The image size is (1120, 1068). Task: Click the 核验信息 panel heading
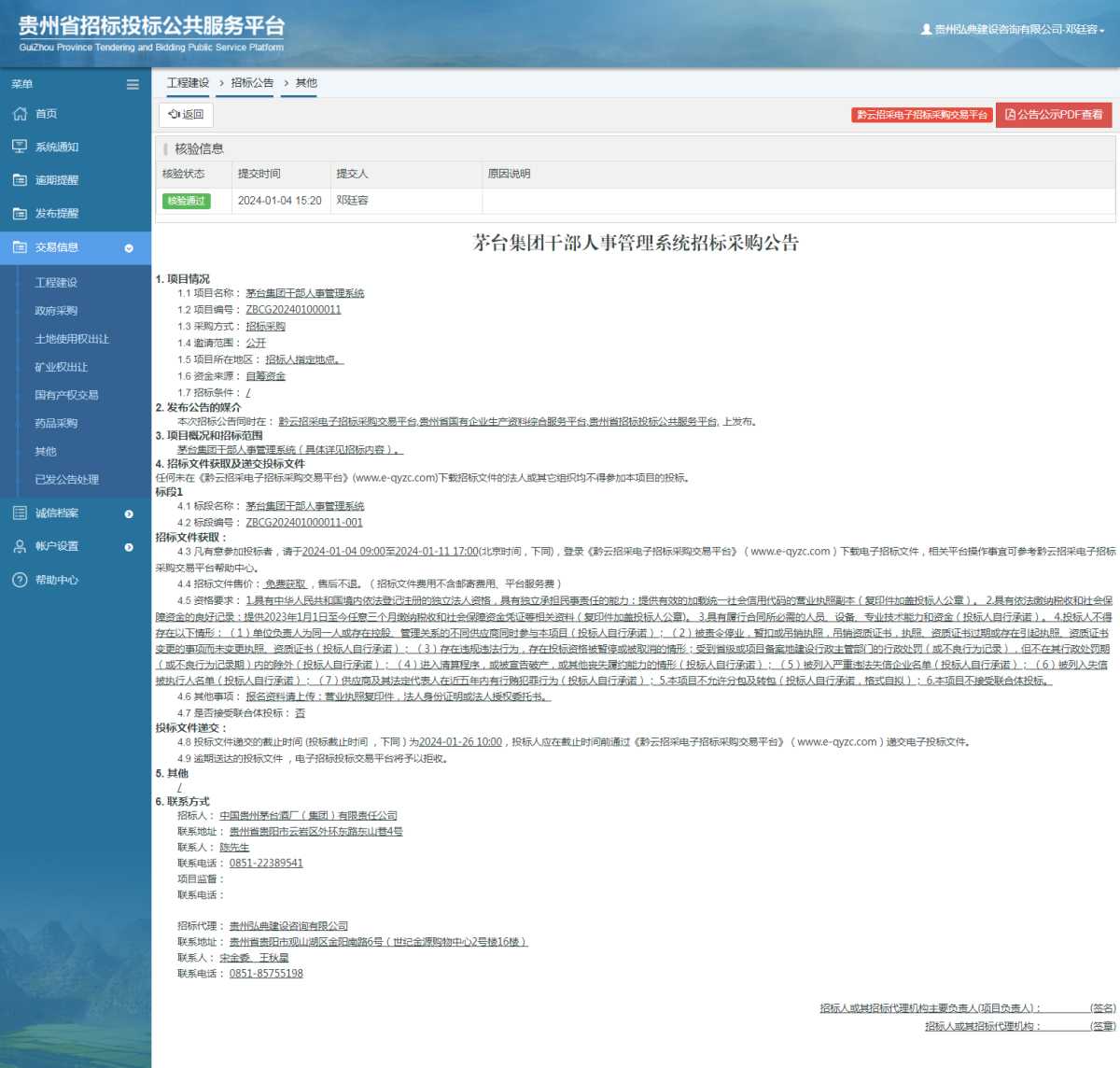pyautogui.click(x=199, y=149)
